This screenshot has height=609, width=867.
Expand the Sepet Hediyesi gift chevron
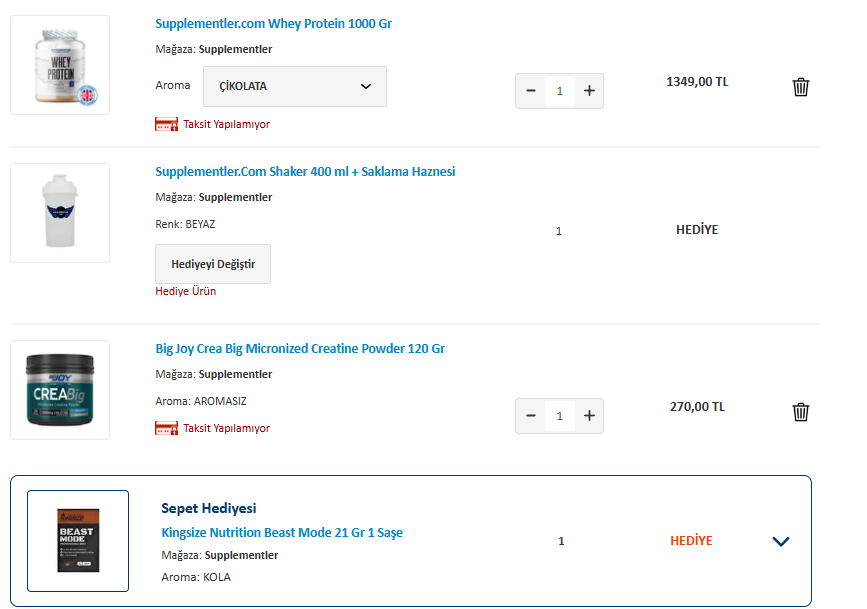click(x=781, y=541)
